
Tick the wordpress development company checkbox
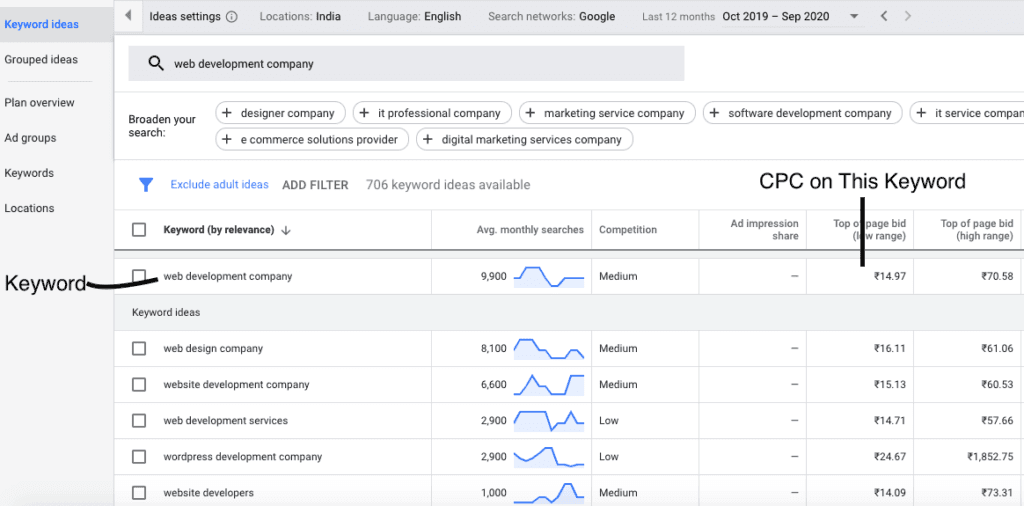coord(139,457)
